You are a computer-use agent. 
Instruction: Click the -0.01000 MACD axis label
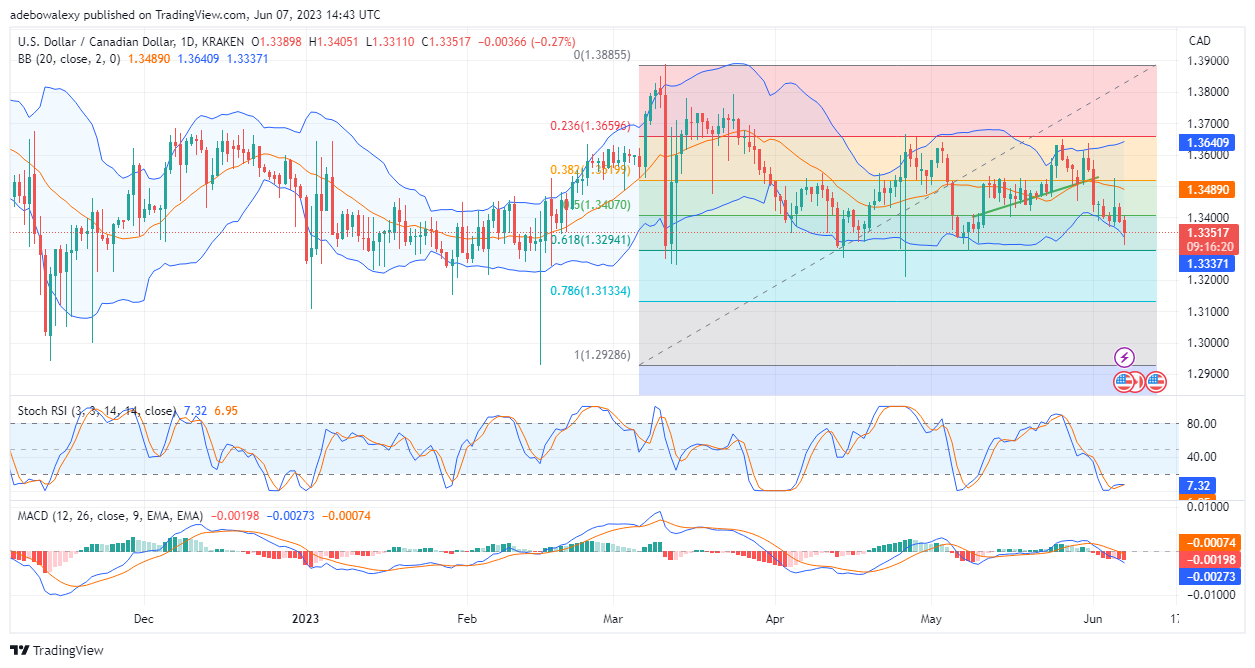[x=1209, y=595]
